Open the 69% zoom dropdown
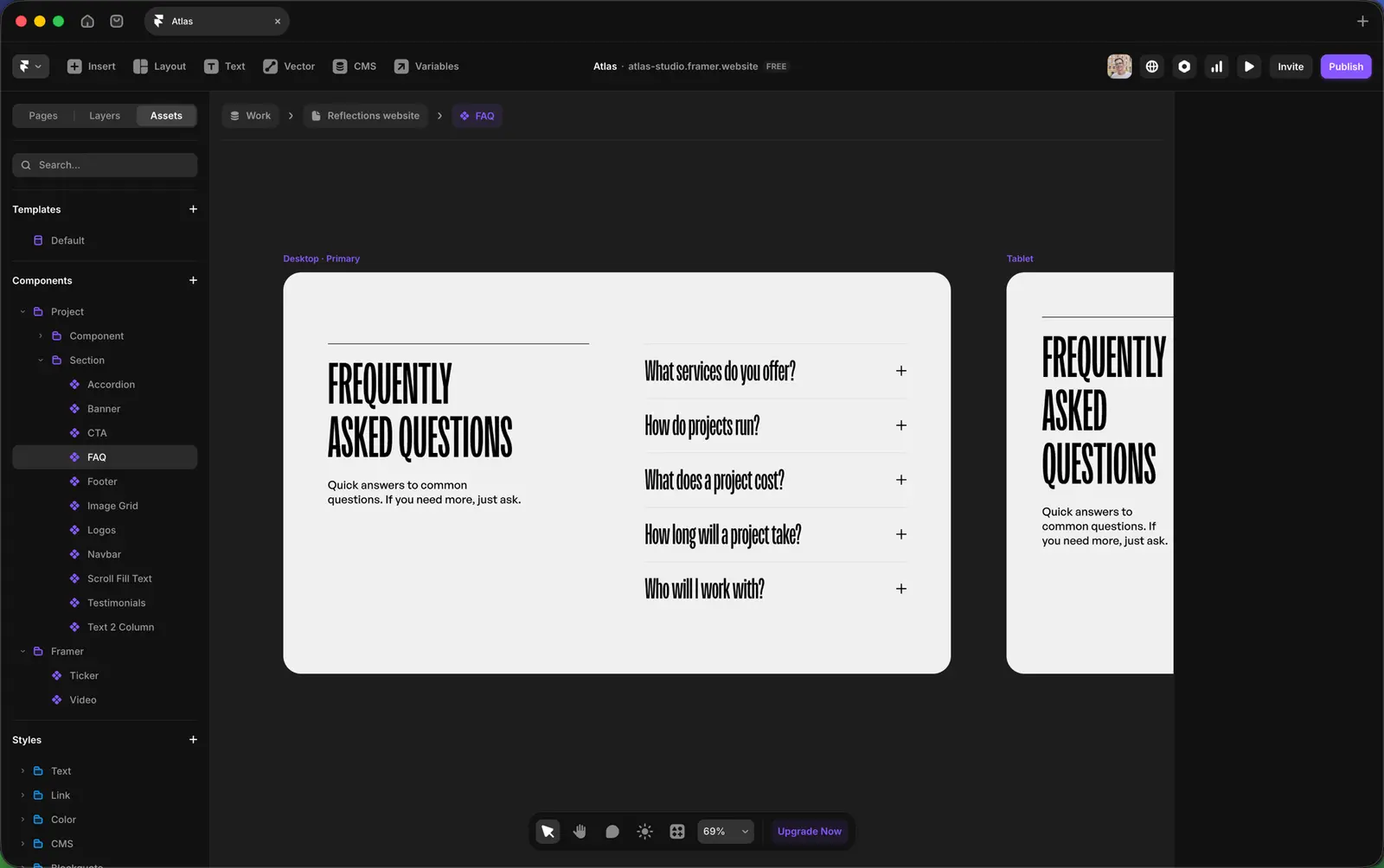 (725, 831)
